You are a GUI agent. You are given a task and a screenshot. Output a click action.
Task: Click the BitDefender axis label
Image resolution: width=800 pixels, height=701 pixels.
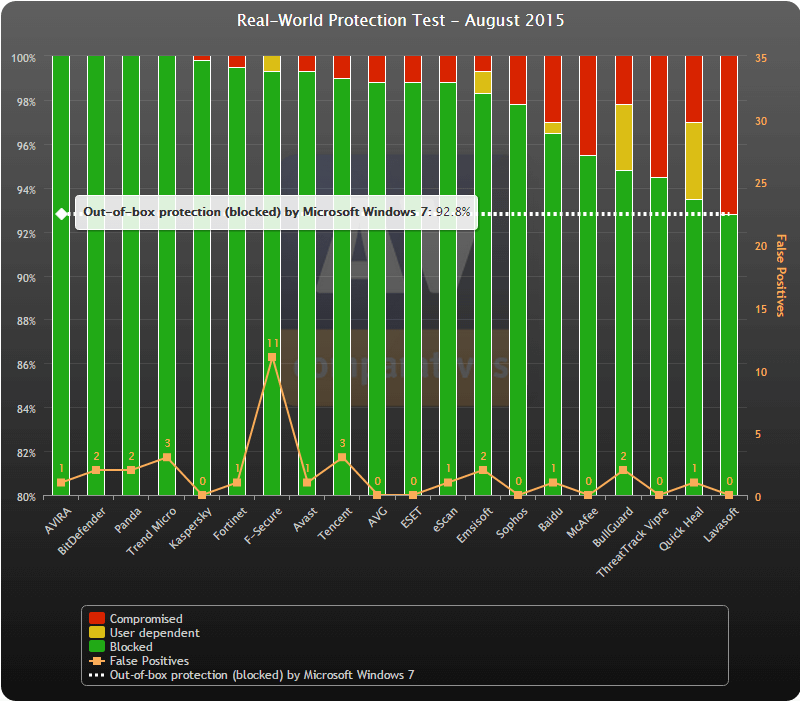(82, 531)
